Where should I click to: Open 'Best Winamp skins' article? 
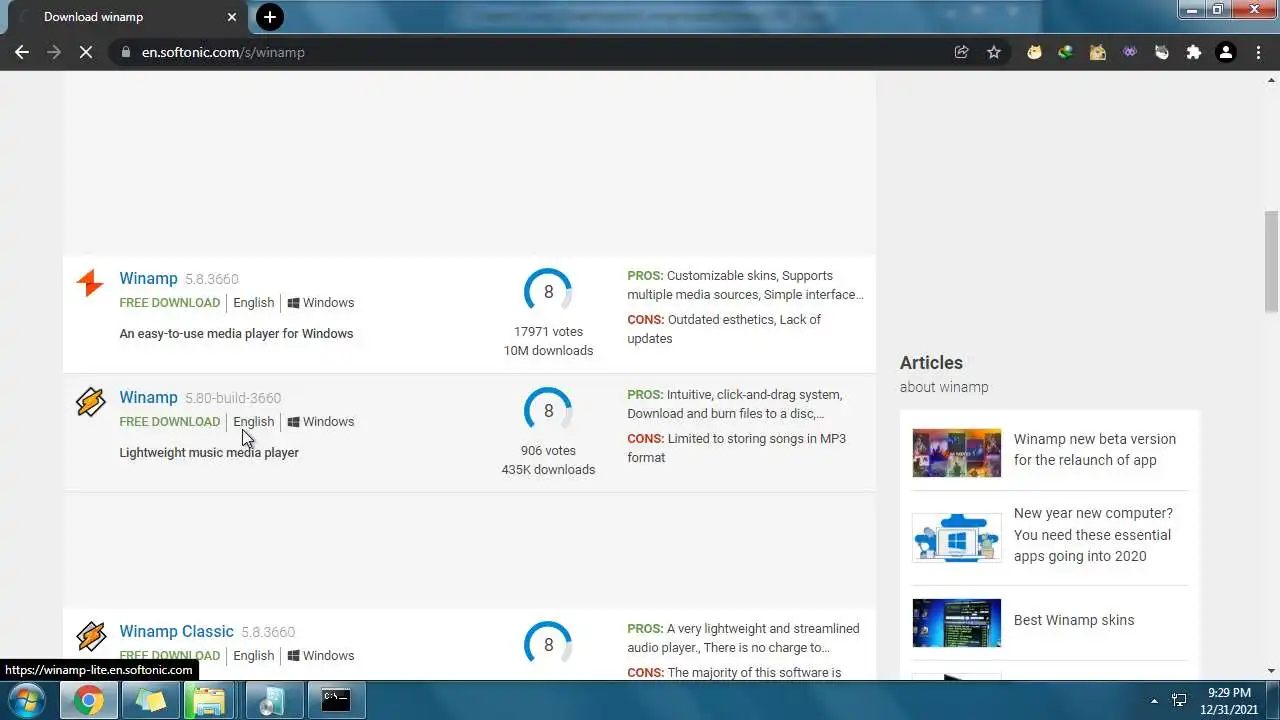coord(1073,620)
